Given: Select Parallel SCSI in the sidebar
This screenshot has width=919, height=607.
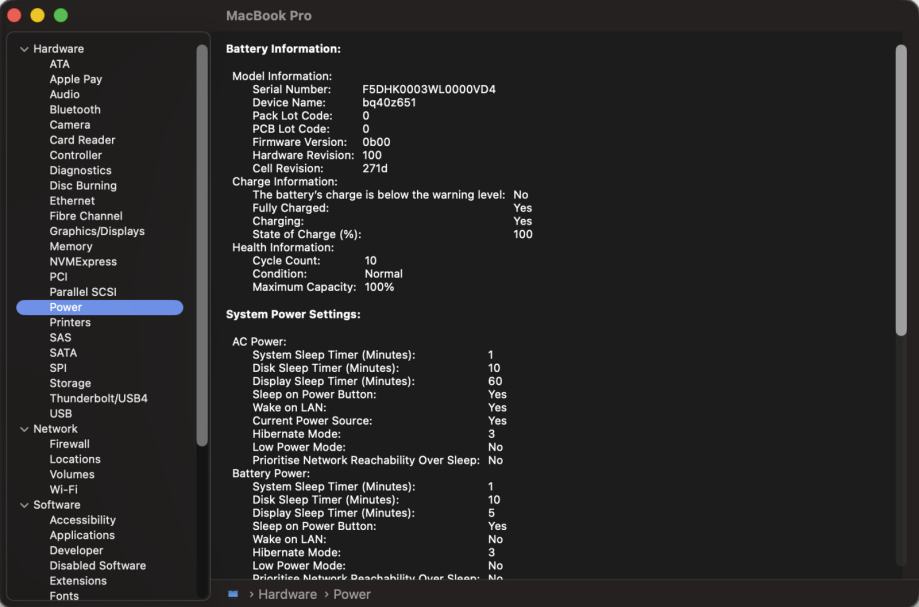Looking at the screenshot, I should [83, 292].
